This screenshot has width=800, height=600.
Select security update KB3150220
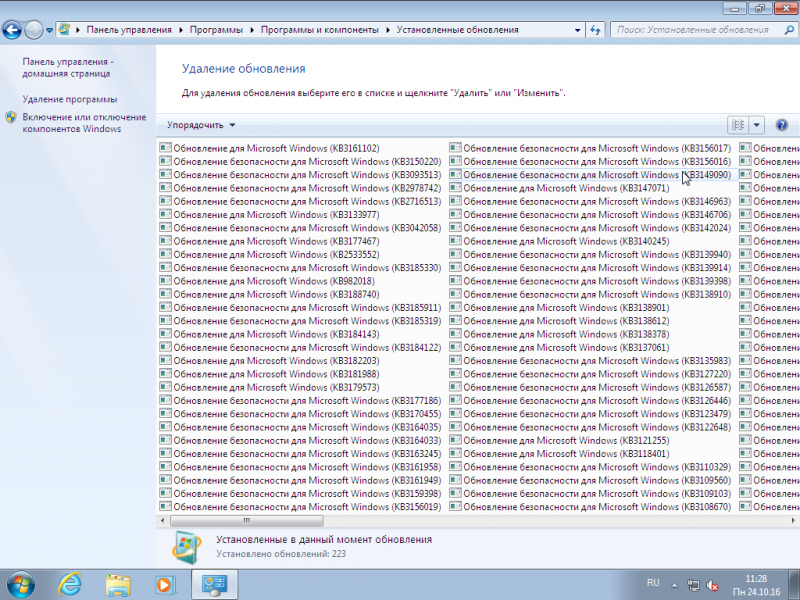307,162
